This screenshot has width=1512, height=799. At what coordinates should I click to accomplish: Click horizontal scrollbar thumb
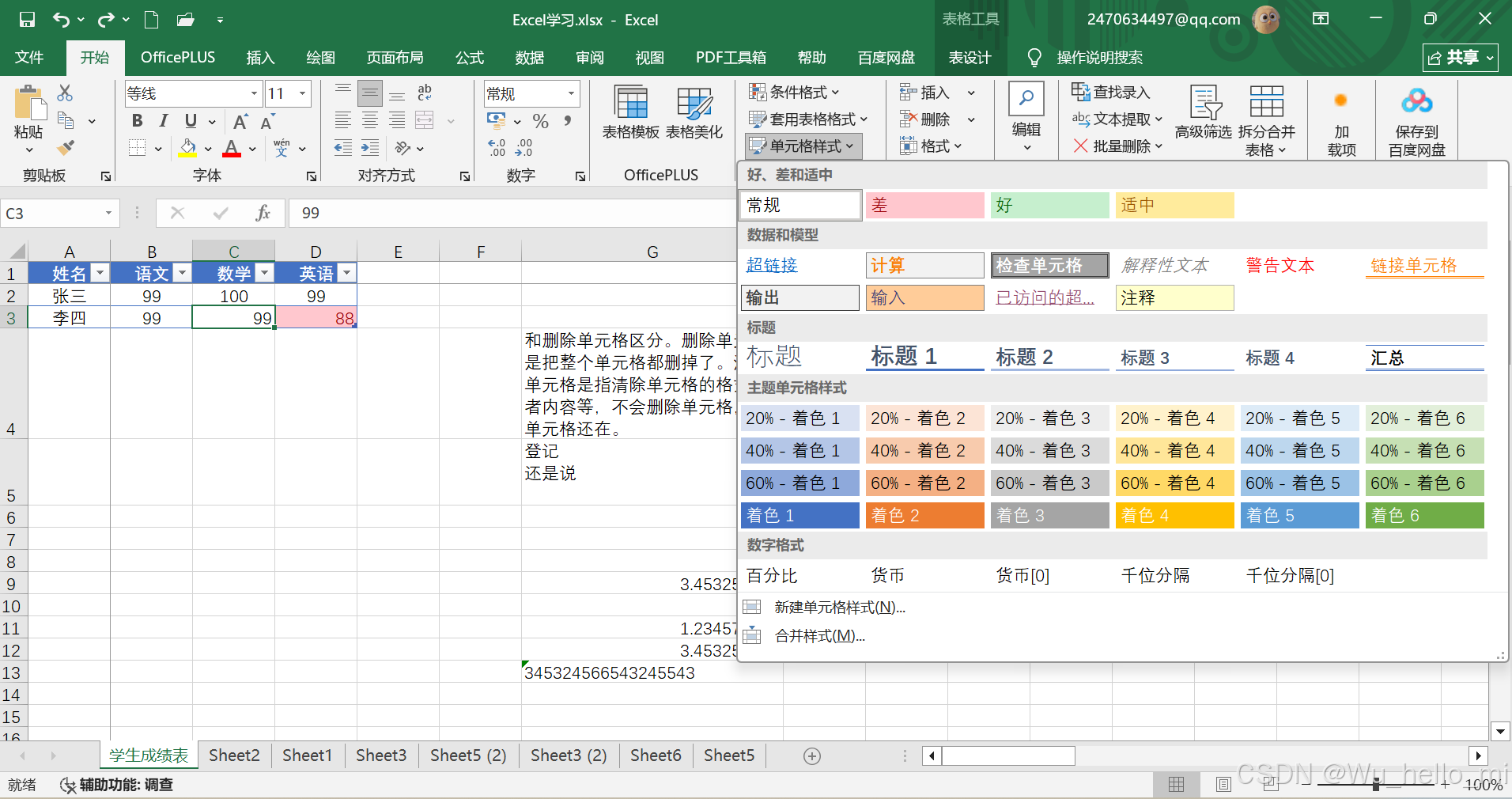1008,755
